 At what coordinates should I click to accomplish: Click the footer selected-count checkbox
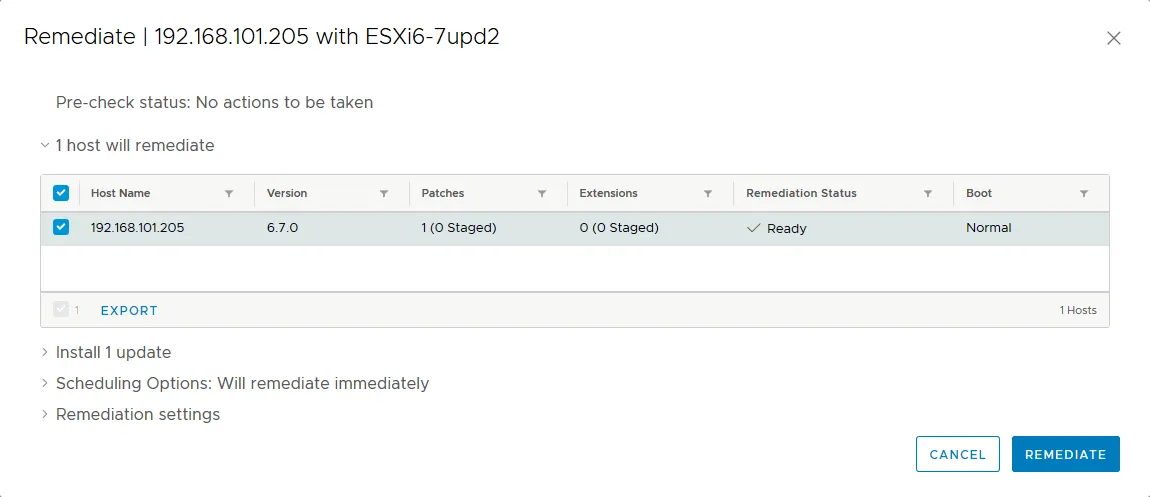(61, 310)
